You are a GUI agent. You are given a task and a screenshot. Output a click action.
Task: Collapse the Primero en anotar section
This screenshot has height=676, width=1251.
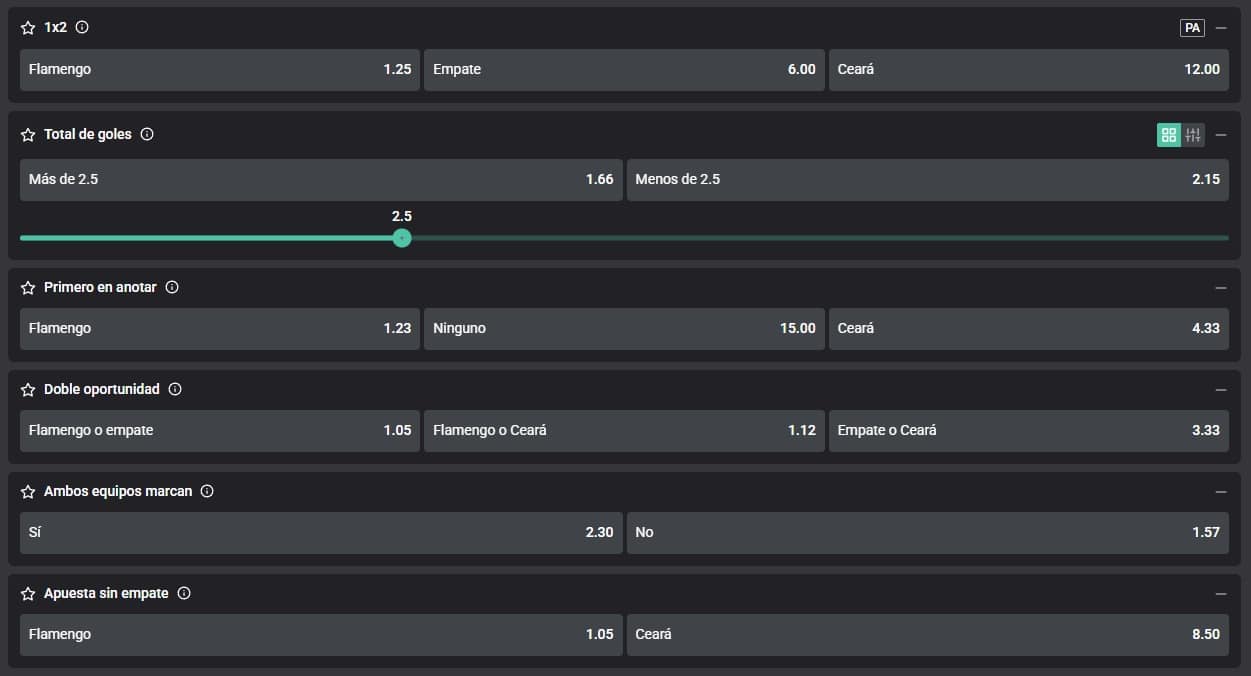click(1220, 287)
